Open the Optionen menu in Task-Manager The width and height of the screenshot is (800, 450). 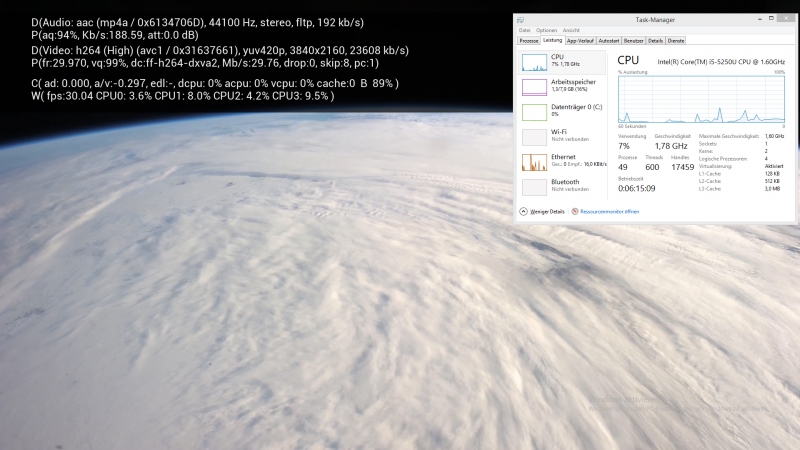pyautogui.click(x=546, y=30)
